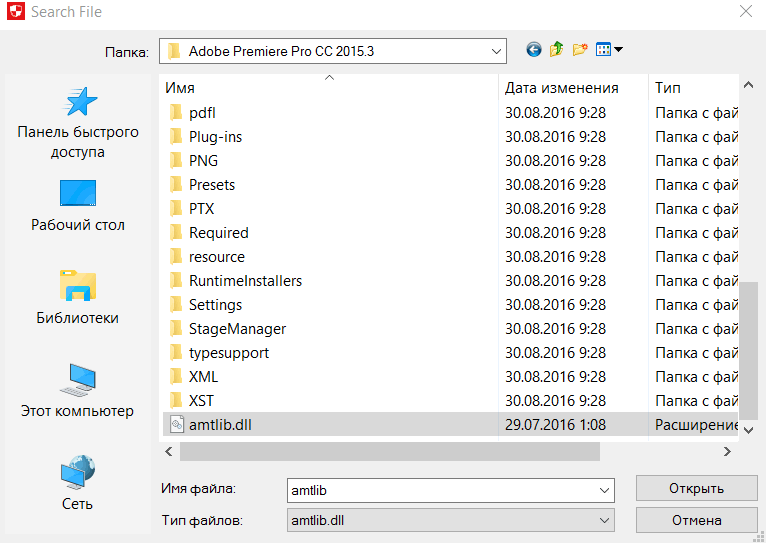Screen dimensions: 766x543
Task: Click the vertical scrollbar thumb
Action: click(x=748, y=351)
